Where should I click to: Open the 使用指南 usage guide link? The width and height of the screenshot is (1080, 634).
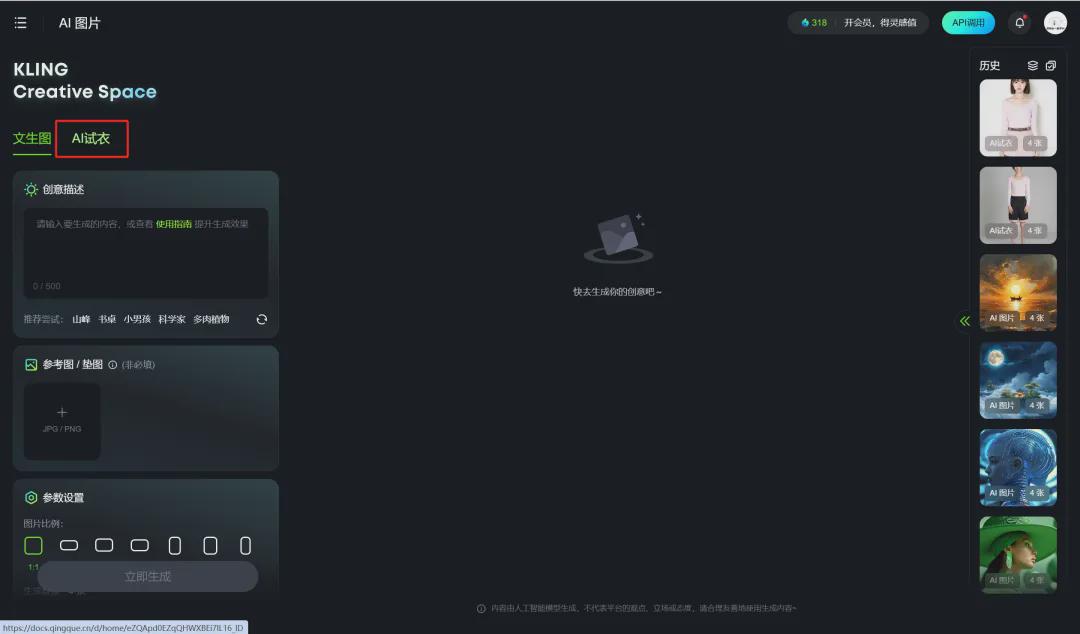tap(174, 225)
